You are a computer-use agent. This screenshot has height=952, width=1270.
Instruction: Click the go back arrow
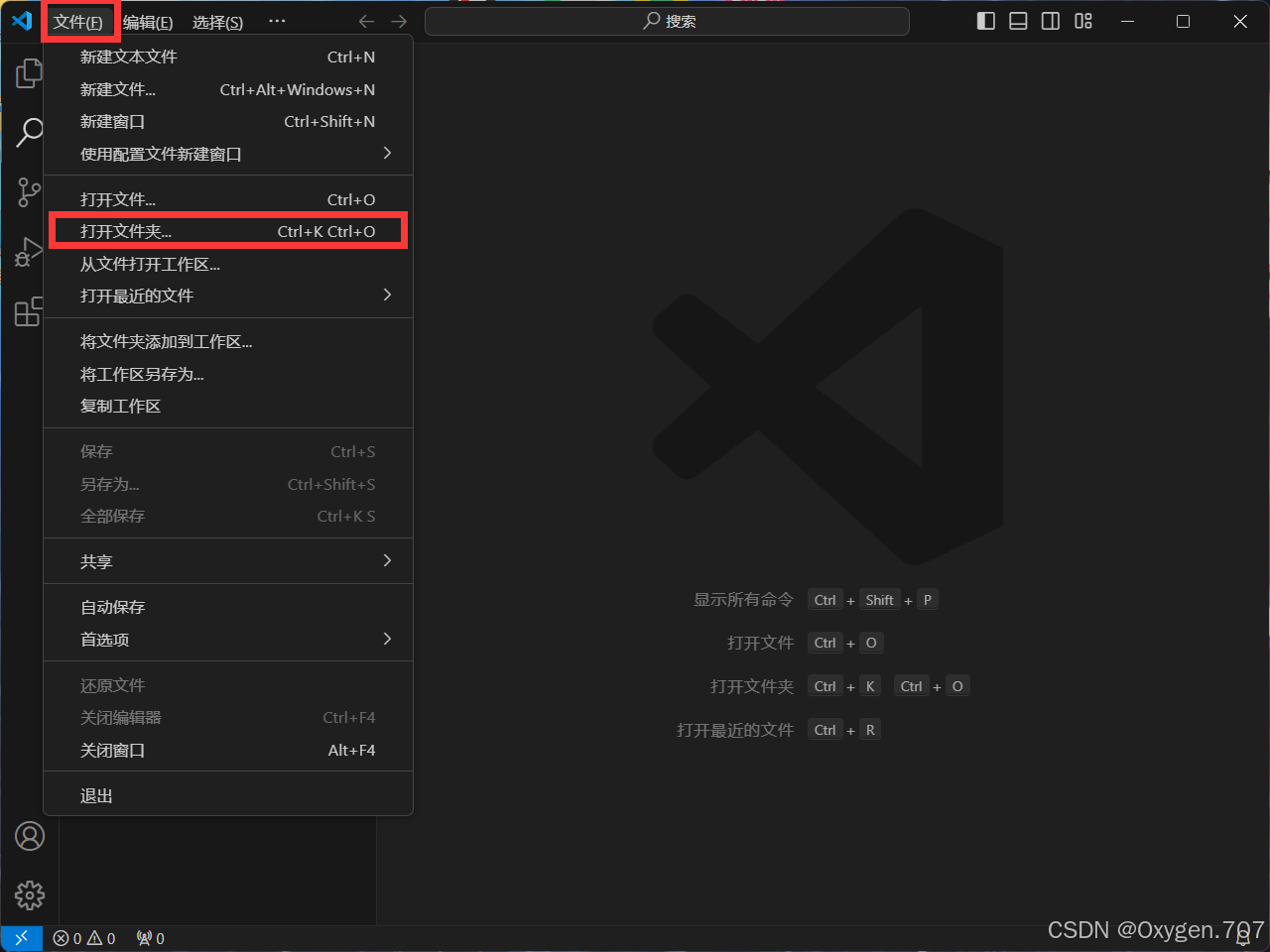coord(366,21)
